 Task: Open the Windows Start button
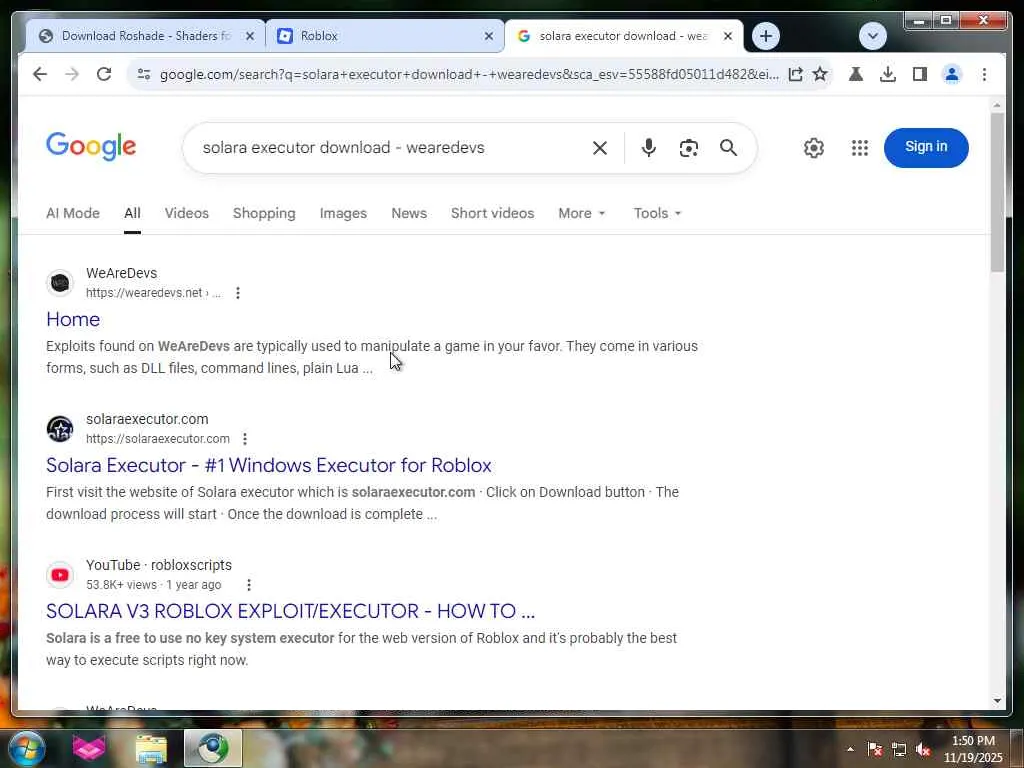(x=27, y=748)
